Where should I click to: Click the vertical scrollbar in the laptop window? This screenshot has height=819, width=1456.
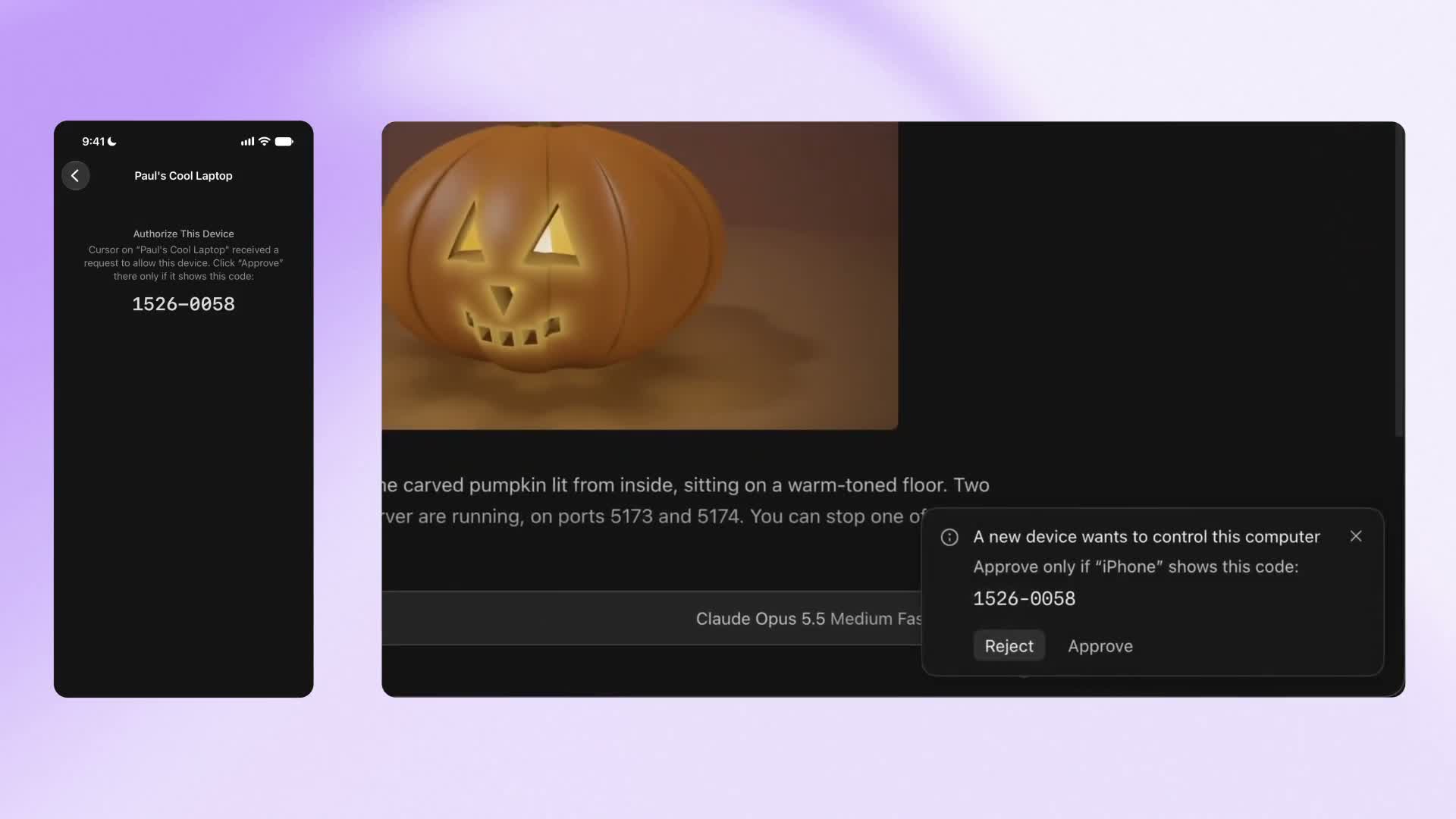1399,279
